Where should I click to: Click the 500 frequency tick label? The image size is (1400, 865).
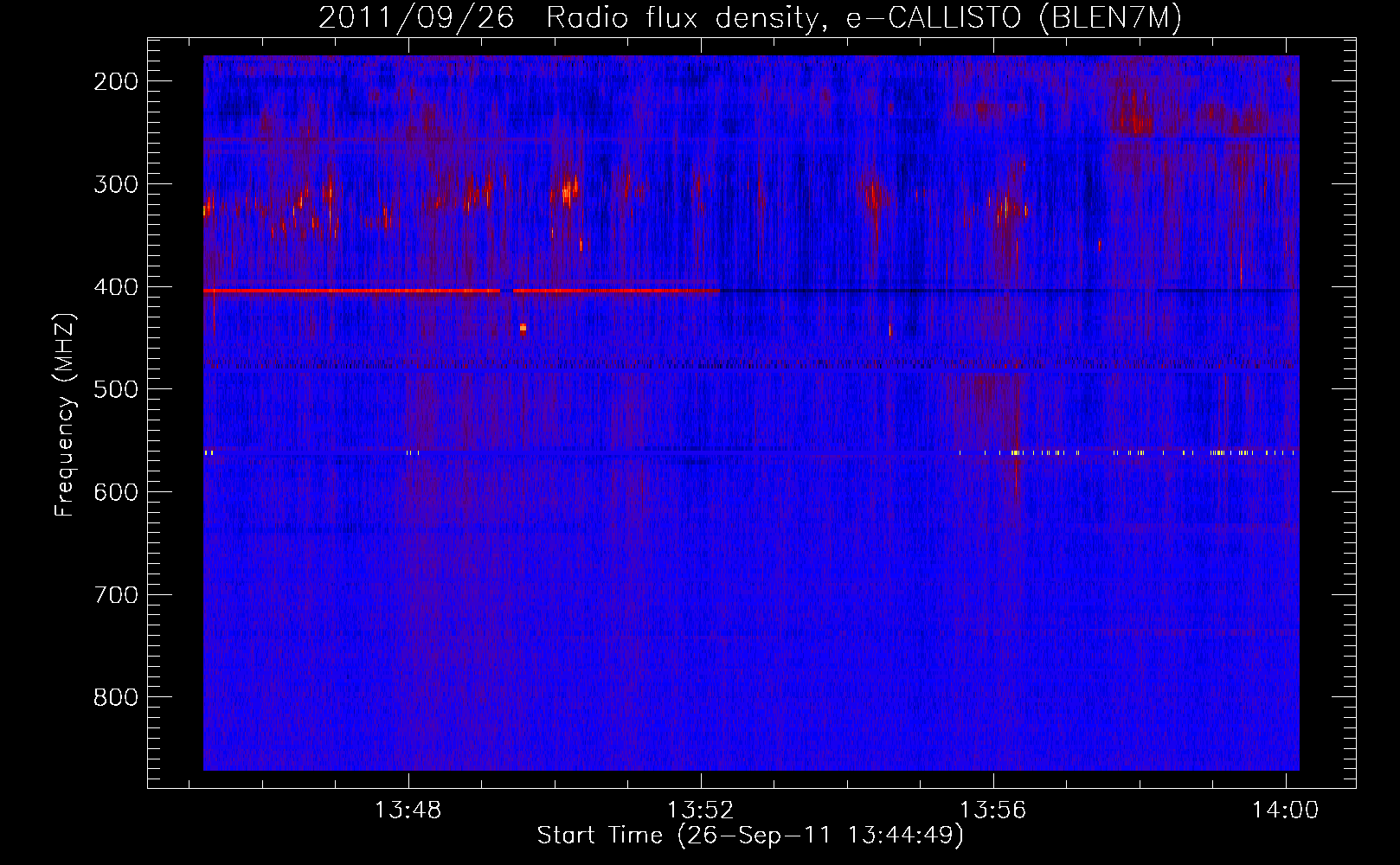(115, 389)
